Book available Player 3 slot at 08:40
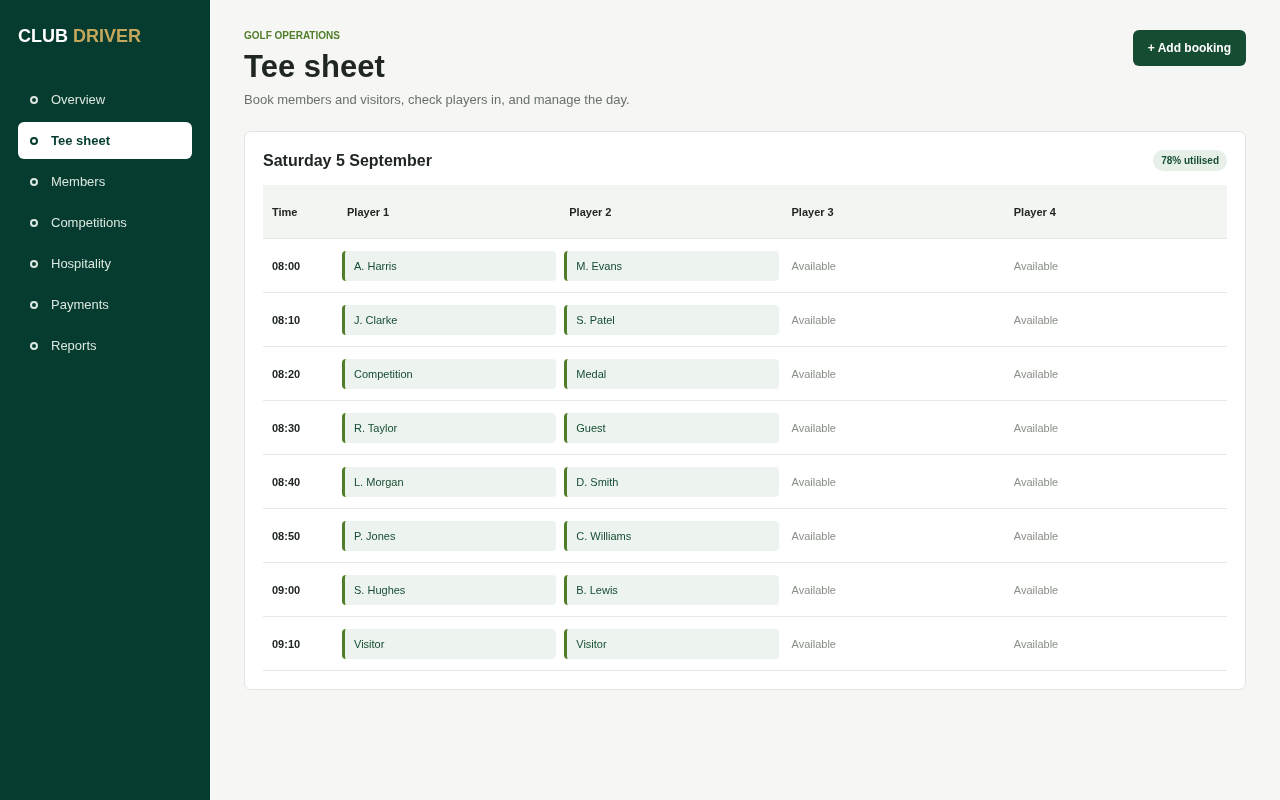Image resolution: width=1280 pixels, height=800 pixels. pos(814,482)
